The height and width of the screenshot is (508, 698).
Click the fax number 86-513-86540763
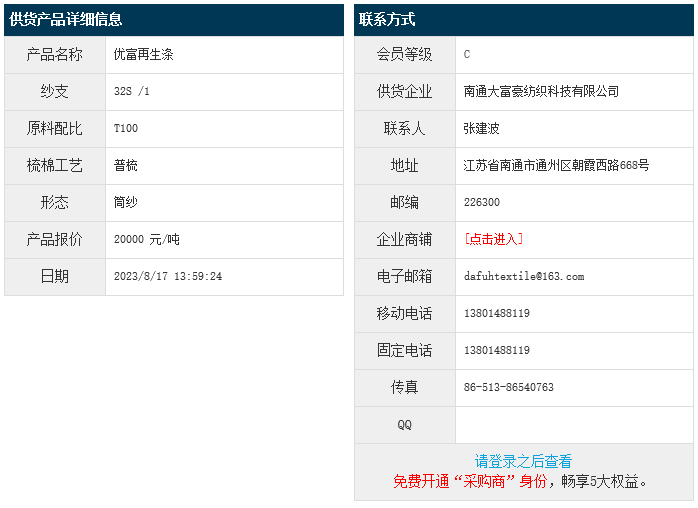pos(509,387)
